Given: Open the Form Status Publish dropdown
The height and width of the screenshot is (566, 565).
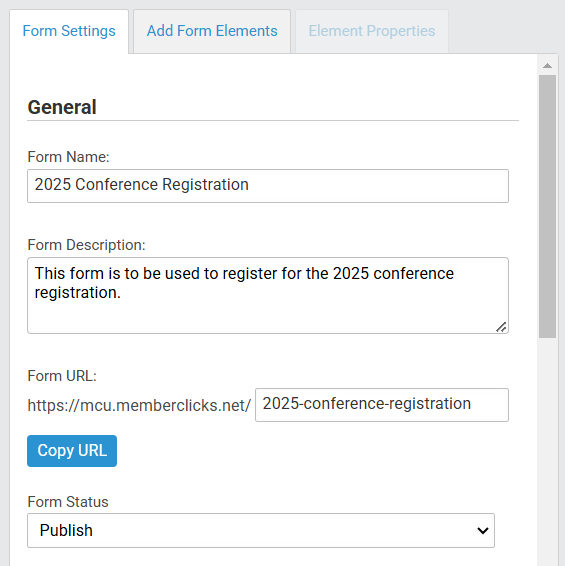Looking at the screenshot, I should (x=261, y=530).
